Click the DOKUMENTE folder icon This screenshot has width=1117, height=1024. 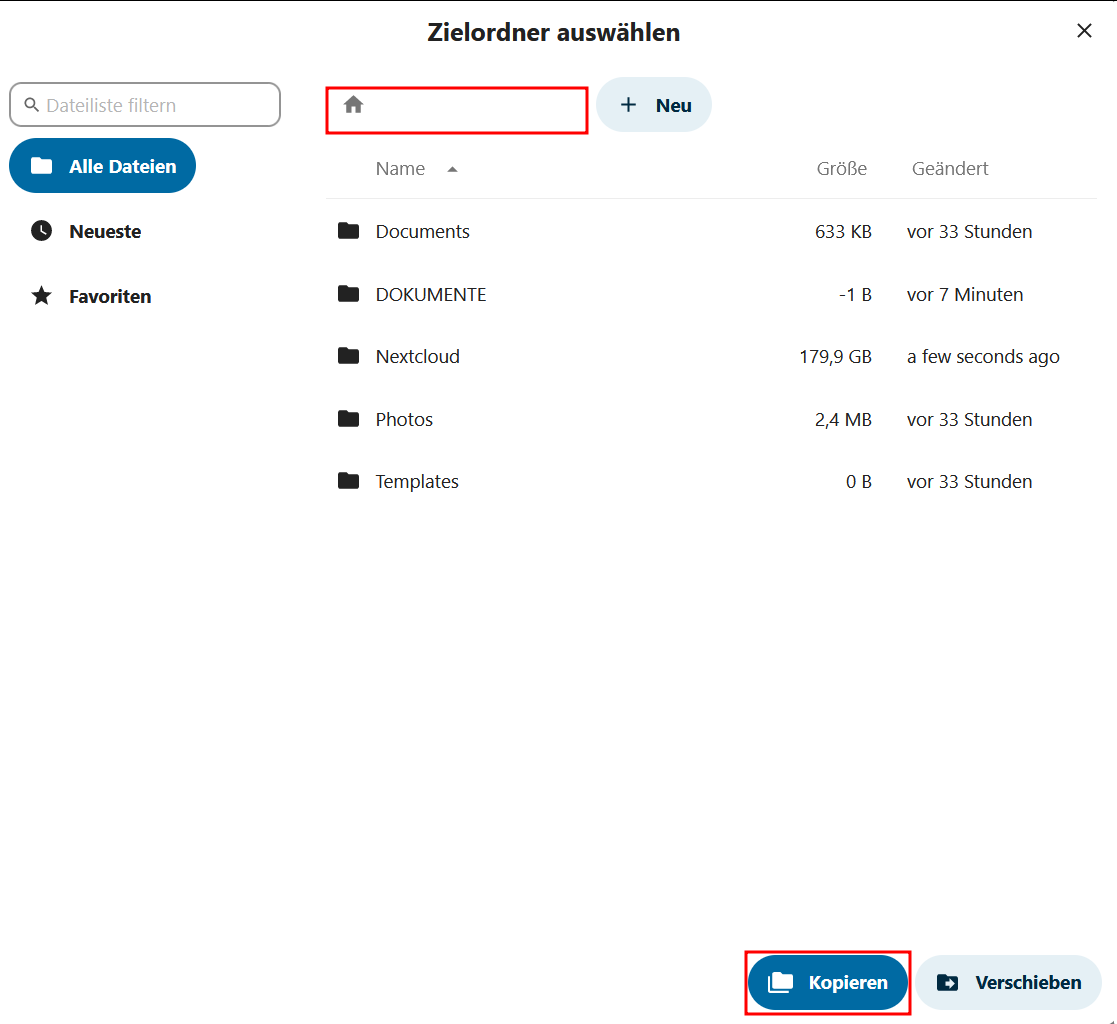[x=348, y=294]
